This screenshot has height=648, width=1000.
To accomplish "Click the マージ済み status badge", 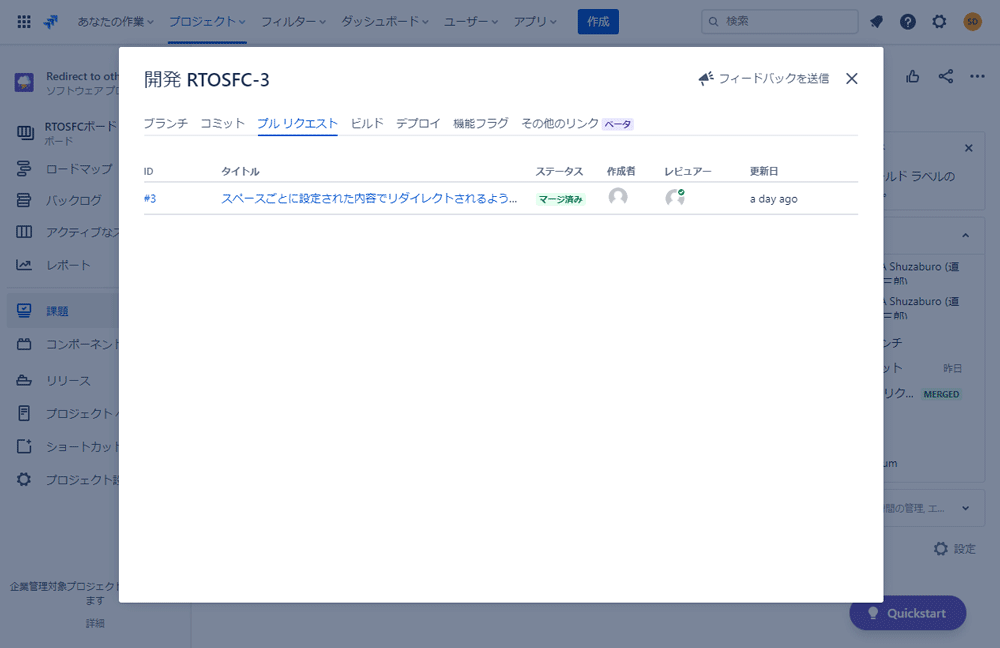I will [561, 199].
